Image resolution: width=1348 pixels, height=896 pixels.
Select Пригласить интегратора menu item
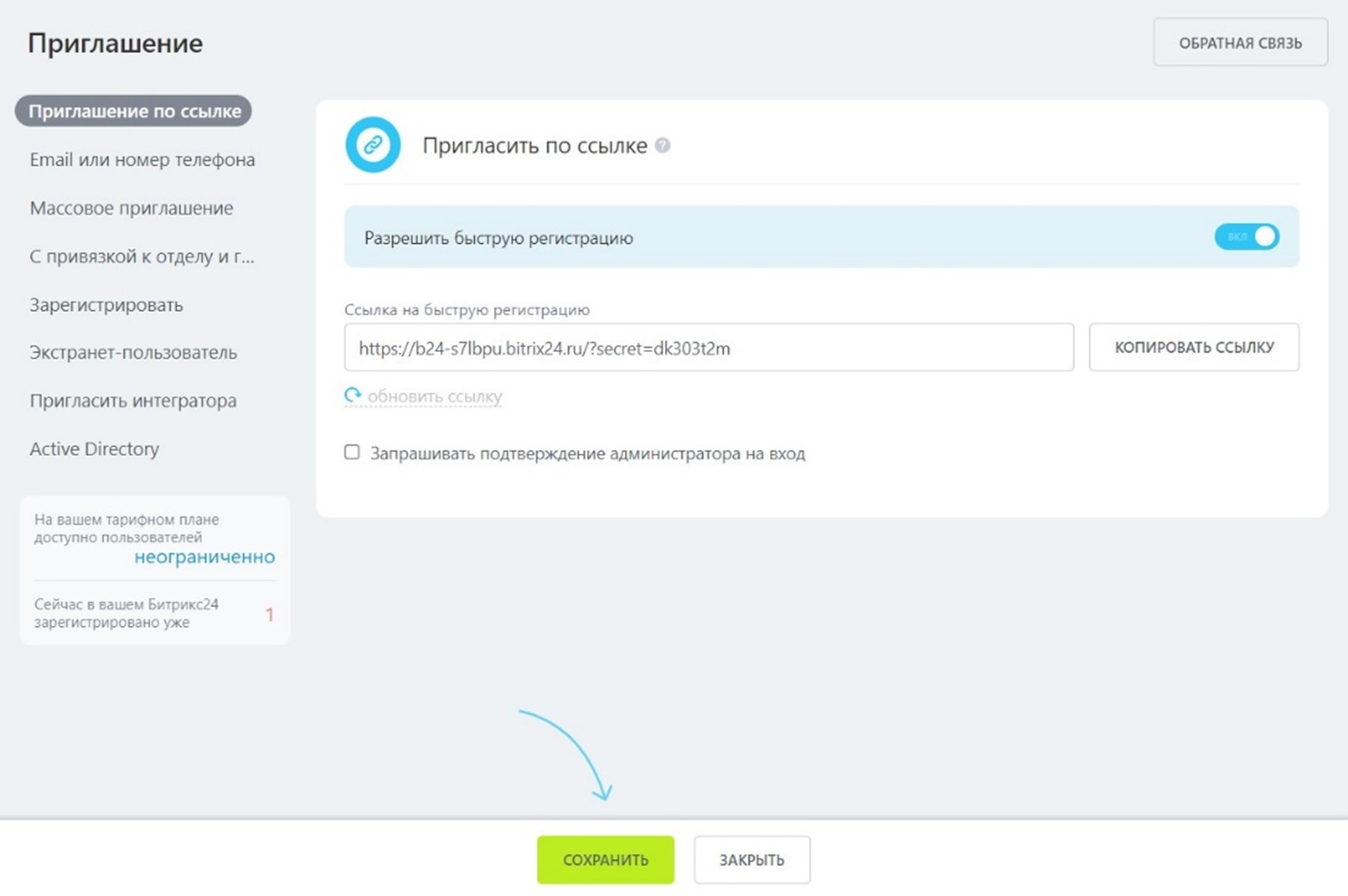point(133,401)
